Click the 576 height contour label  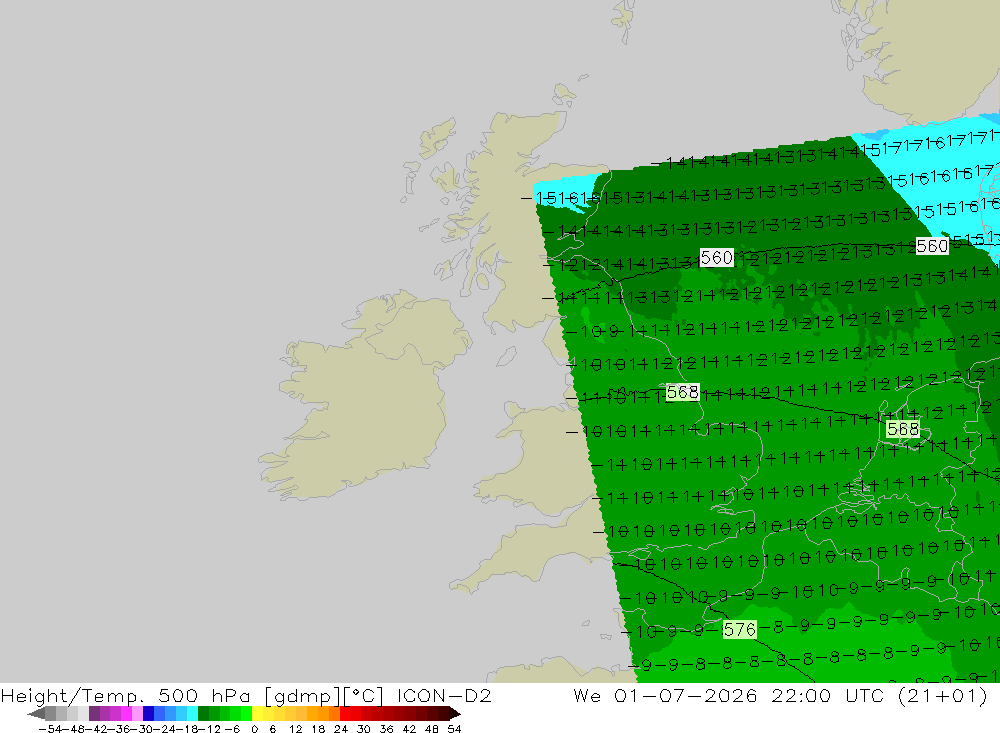pos(740,630)
